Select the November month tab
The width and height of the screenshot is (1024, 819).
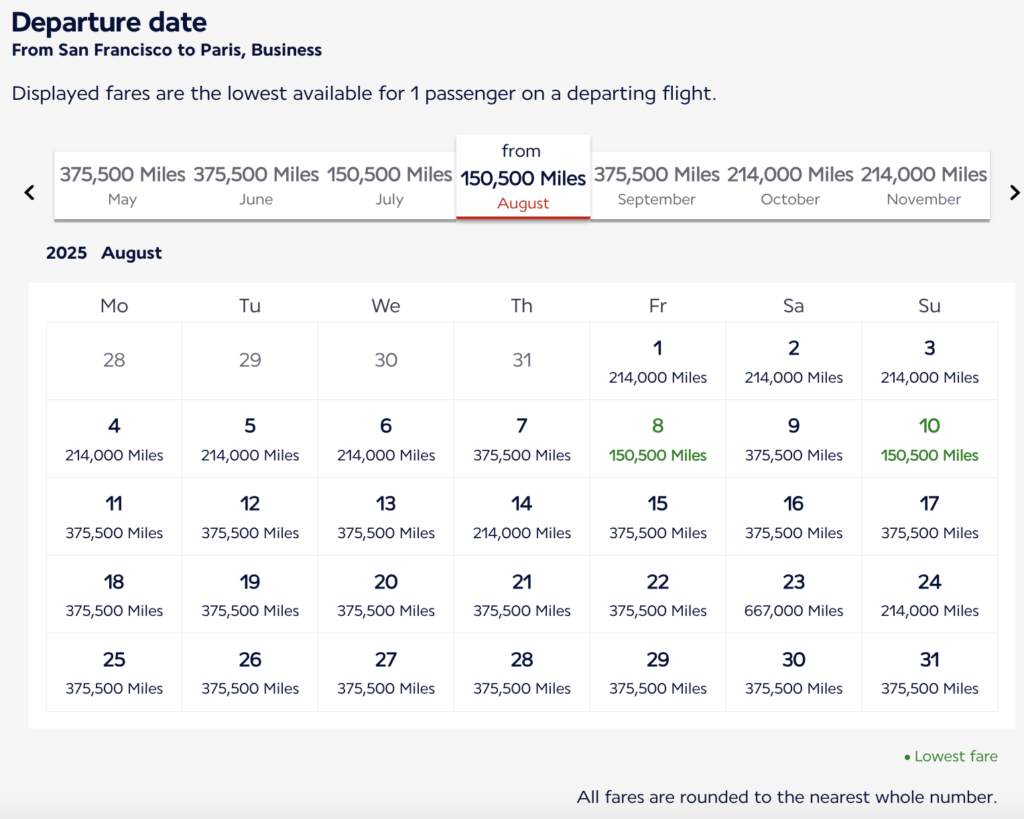(923, 185)
